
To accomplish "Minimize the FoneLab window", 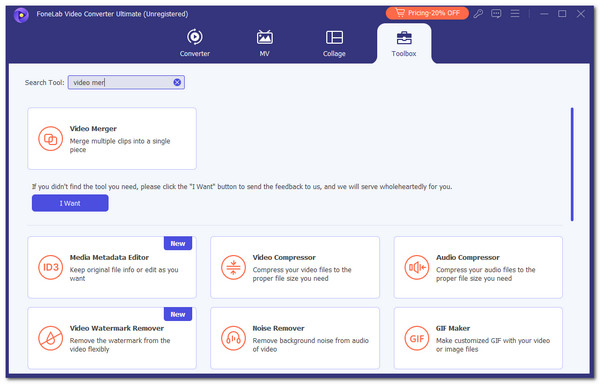I will tap(544, 14).
